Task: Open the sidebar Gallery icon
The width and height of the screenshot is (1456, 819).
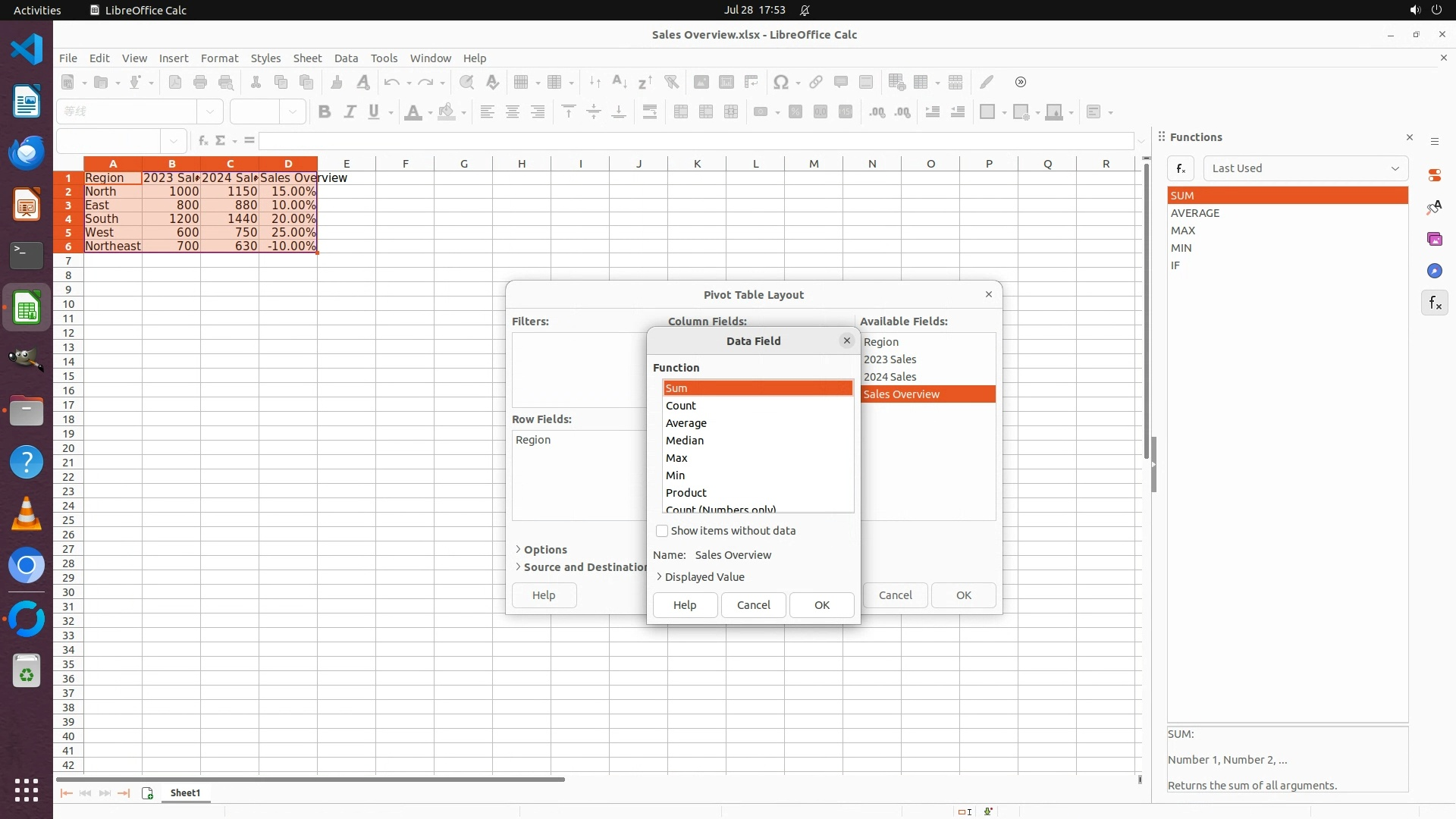Action: click(1434, 240)
